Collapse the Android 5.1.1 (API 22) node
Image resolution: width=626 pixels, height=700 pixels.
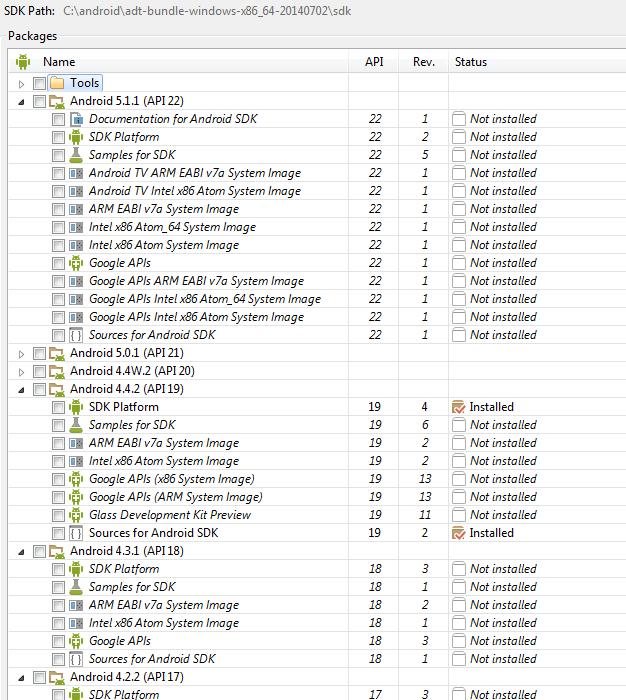(21, 102)
